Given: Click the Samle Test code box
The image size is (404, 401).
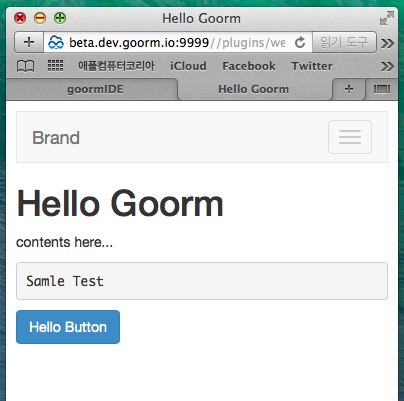Looking at the screenshot, I should [x=202, y=281].
